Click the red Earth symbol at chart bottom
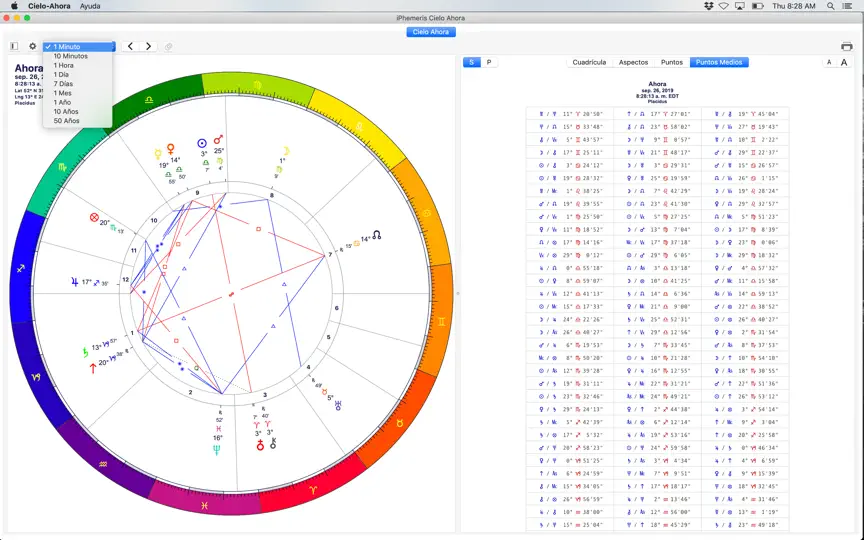The height and width of the screenshot is (540, 864). 260,445
